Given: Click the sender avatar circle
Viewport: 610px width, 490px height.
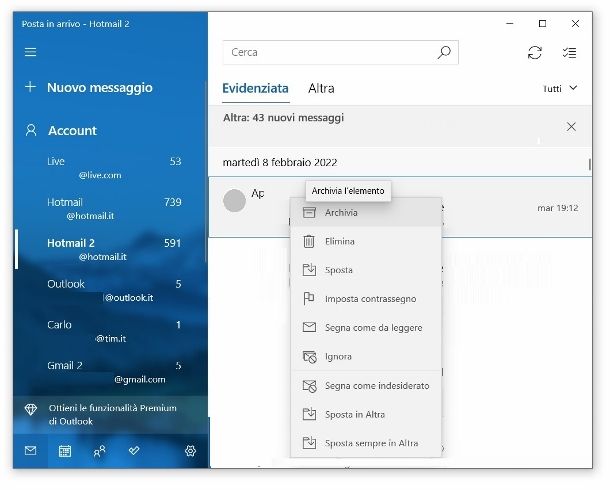Looking at the screenshot, I should (234, 200).
